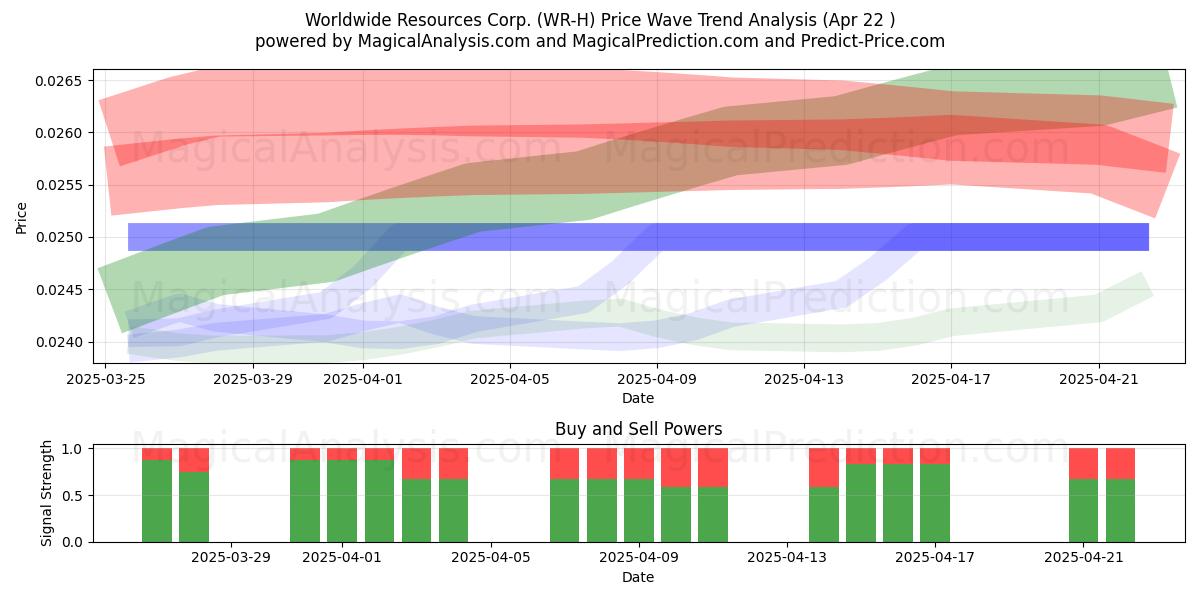Click the 2025-04-01 date on price chart axis
This screenshot has width=1200, height=600.
(363, 379)
